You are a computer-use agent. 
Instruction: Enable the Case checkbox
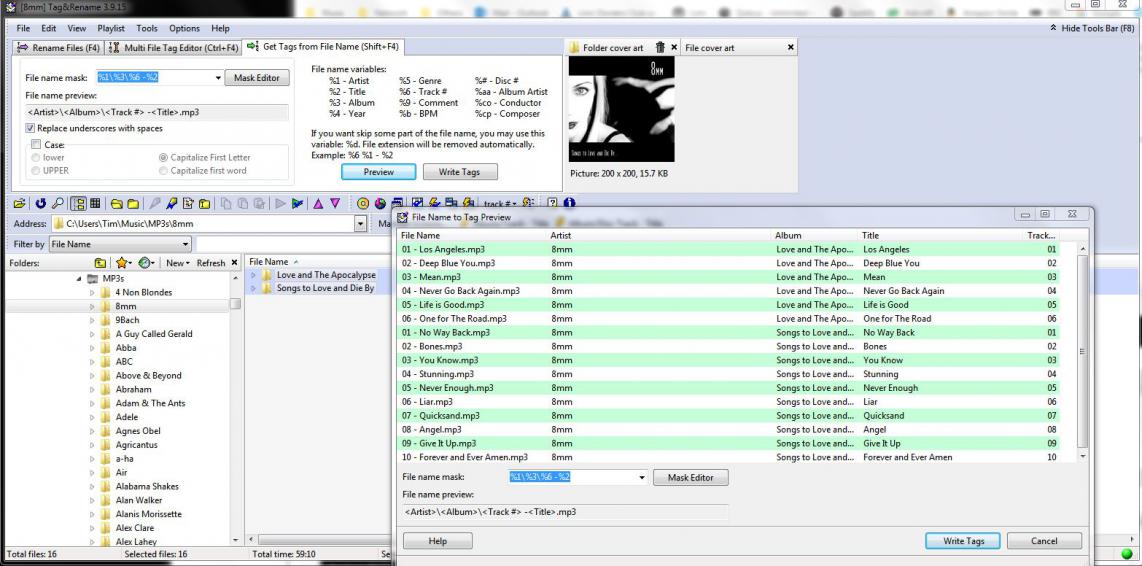pos(37,145)
